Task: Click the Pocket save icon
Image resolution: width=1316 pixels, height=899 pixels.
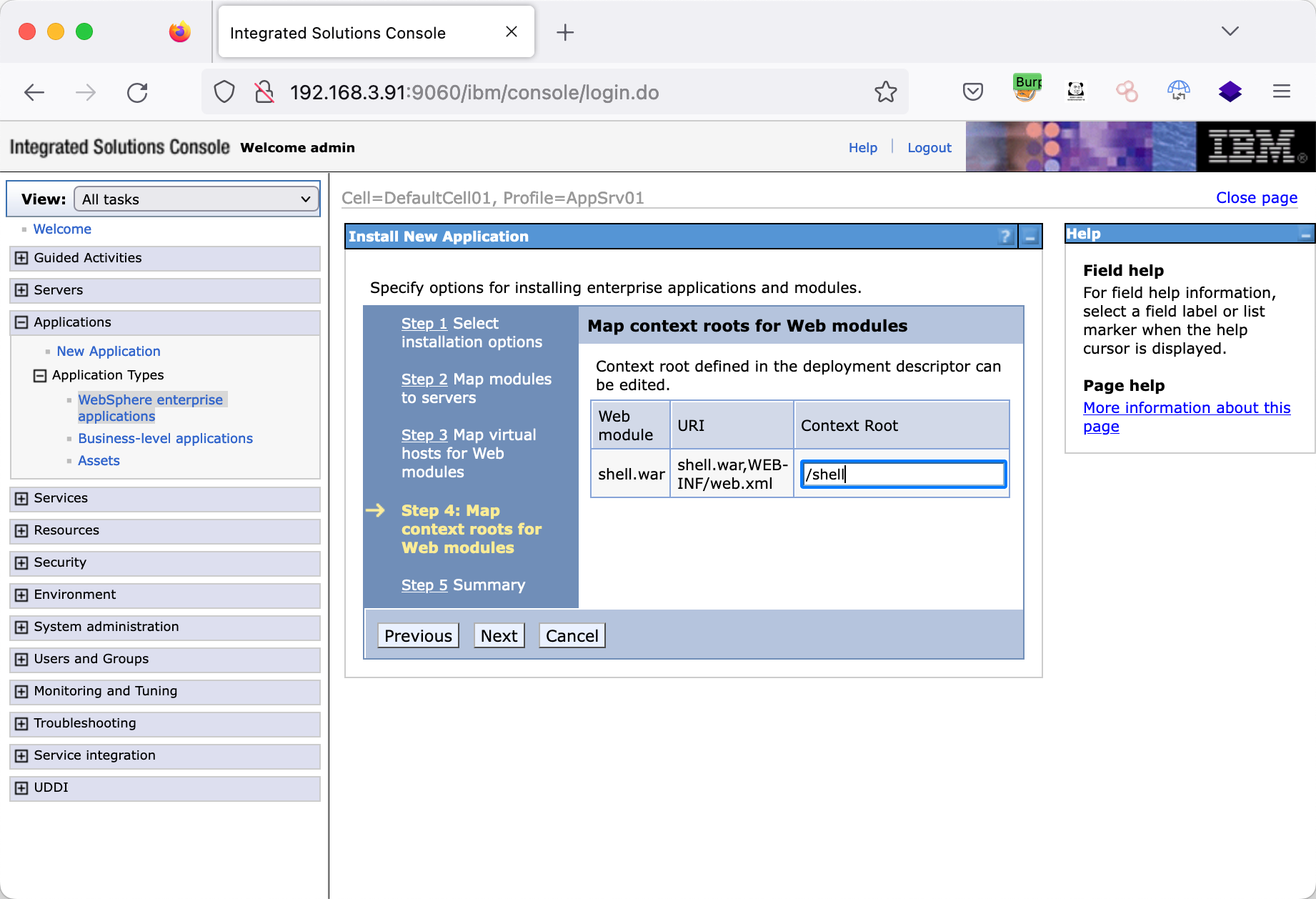Action: coord(972,92)
